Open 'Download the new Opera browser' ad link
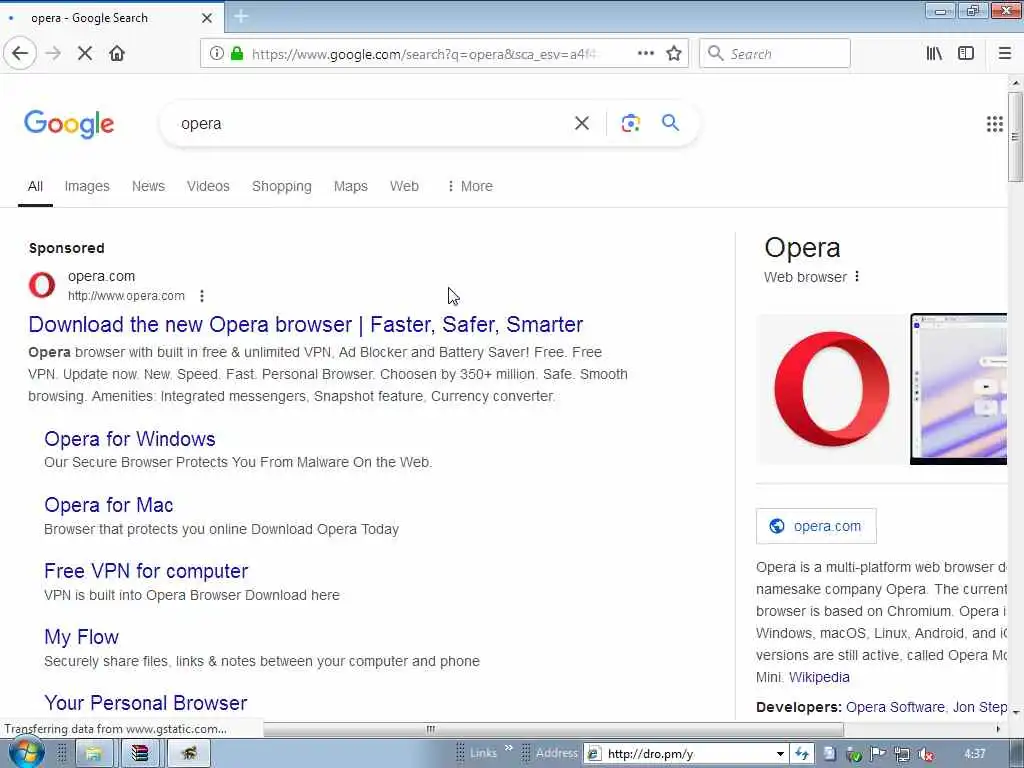The width and height of the screenshot is (1024, 768). coord(306,325)
